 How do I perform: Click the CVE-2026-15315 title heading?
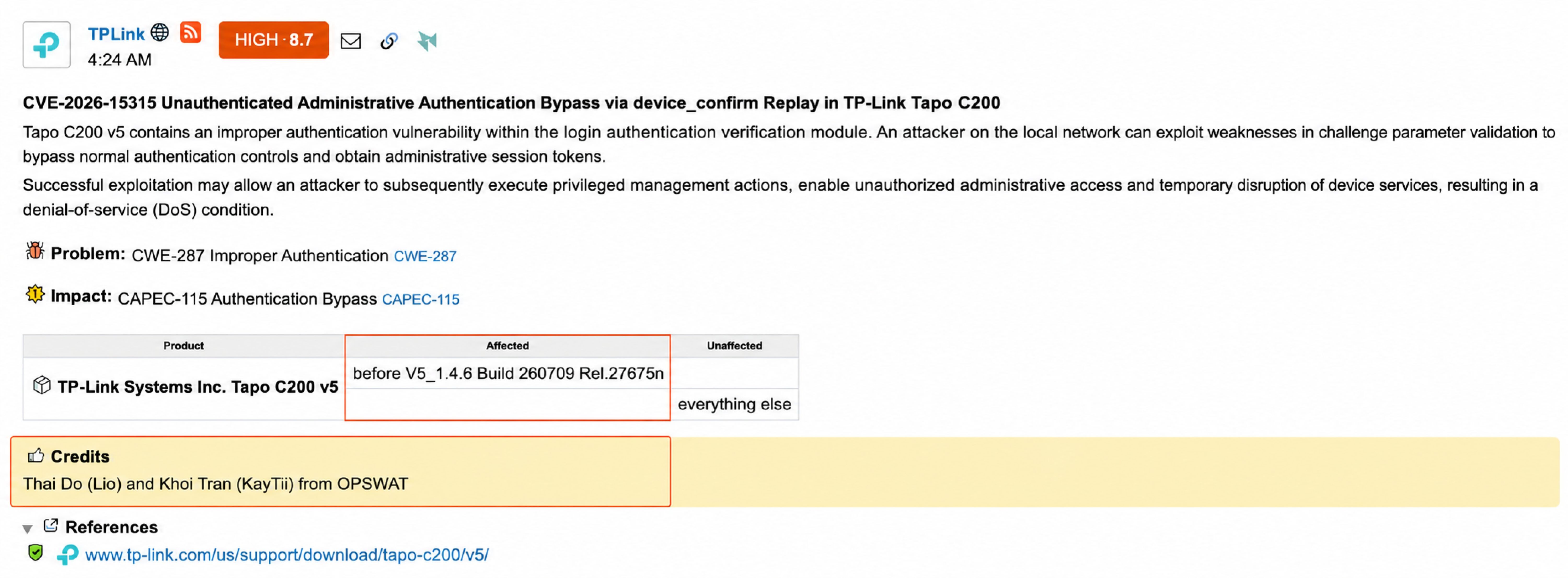511,103
